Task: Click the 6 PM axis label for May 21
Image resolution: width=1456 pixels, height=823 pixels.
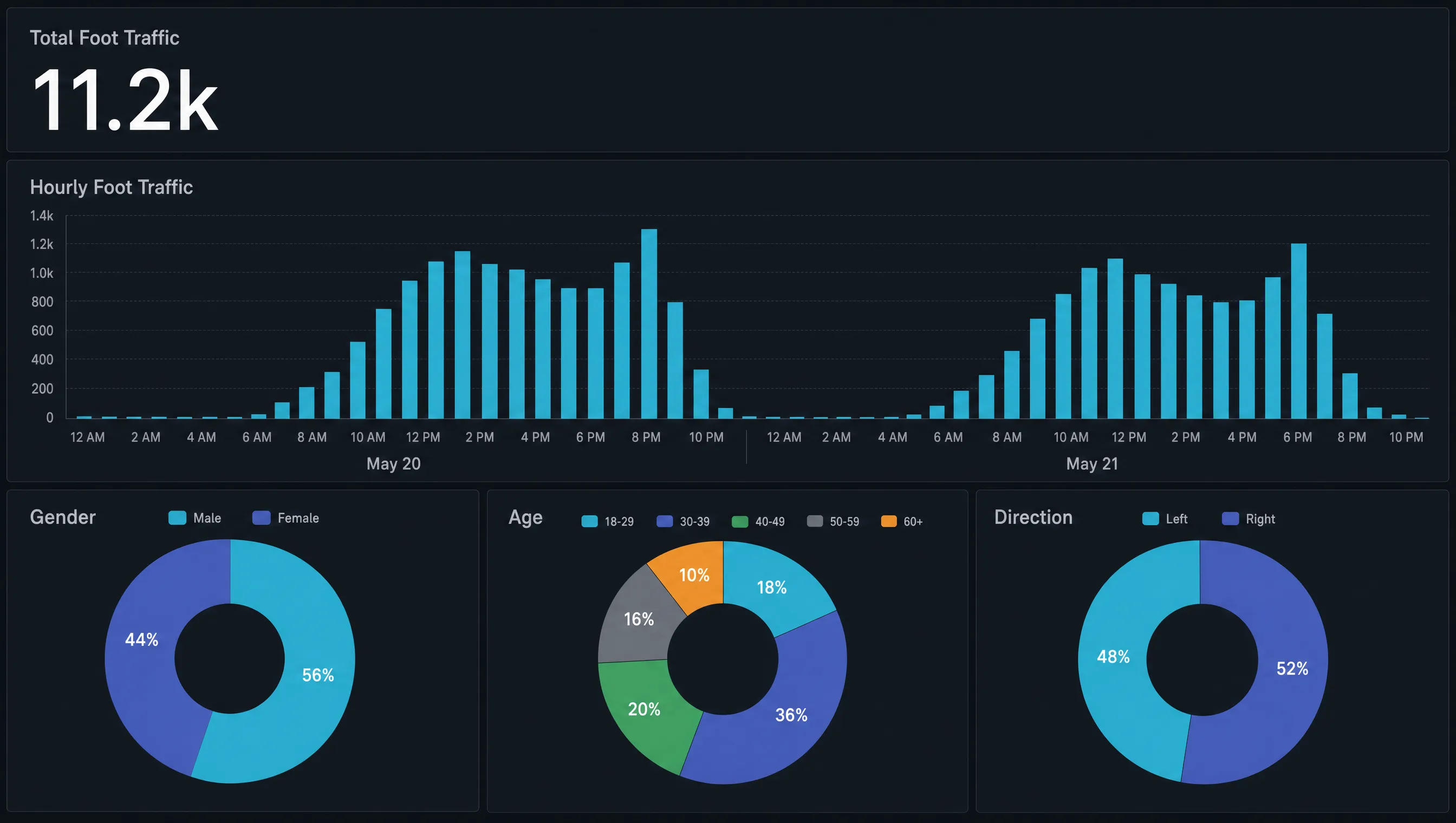Action: [1297, 437]
